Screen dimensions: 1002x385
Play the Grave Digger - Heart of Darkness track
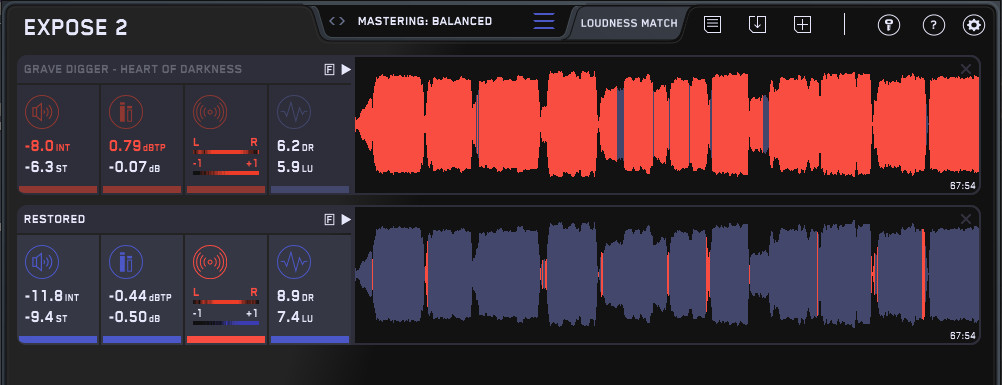point(346,70)
